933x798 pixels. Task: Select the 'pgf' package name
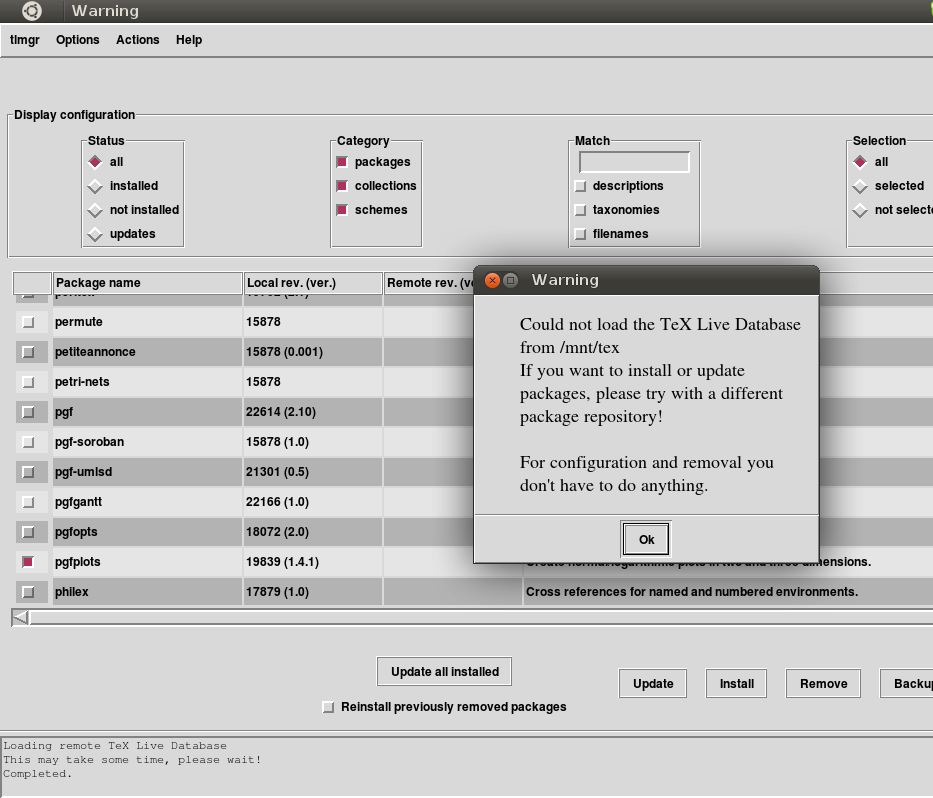(64, 412)
